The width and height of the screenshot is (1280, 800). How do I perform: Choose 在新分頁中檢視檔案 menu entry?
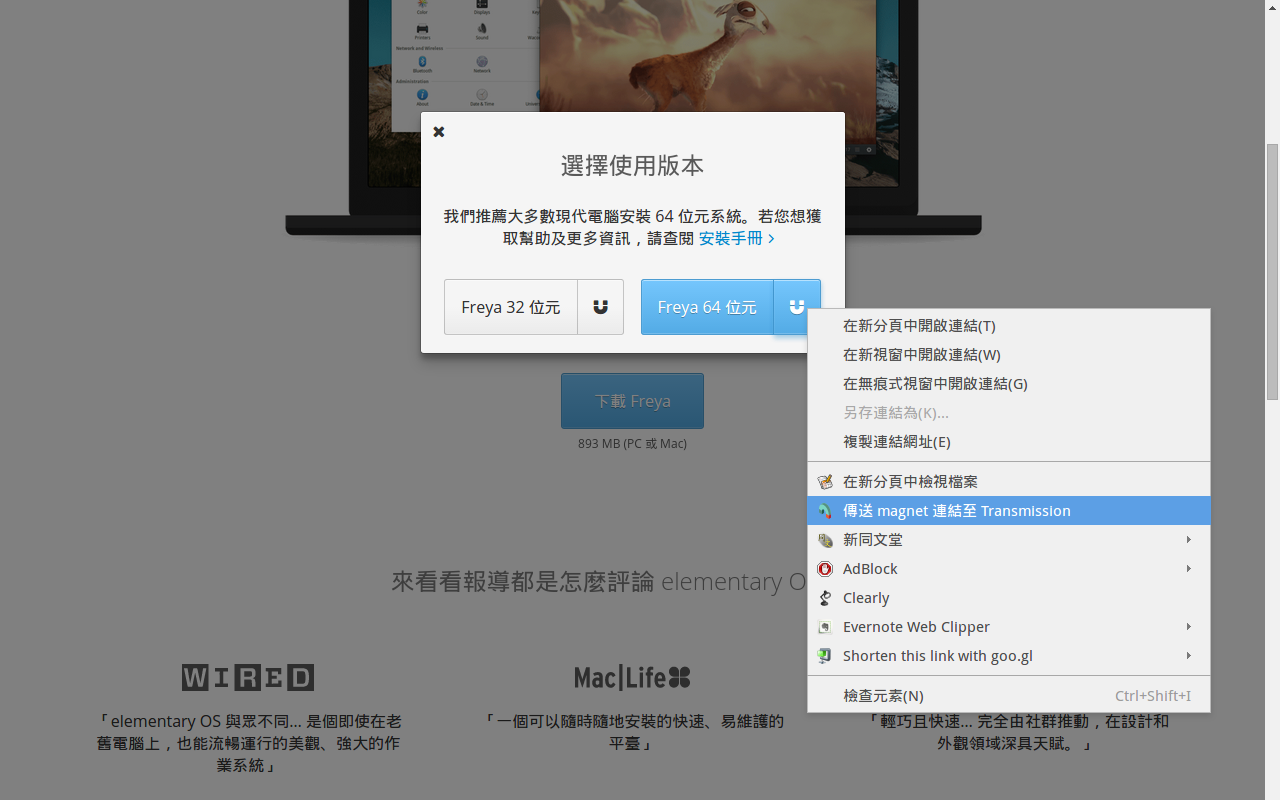pos(1009,482)
